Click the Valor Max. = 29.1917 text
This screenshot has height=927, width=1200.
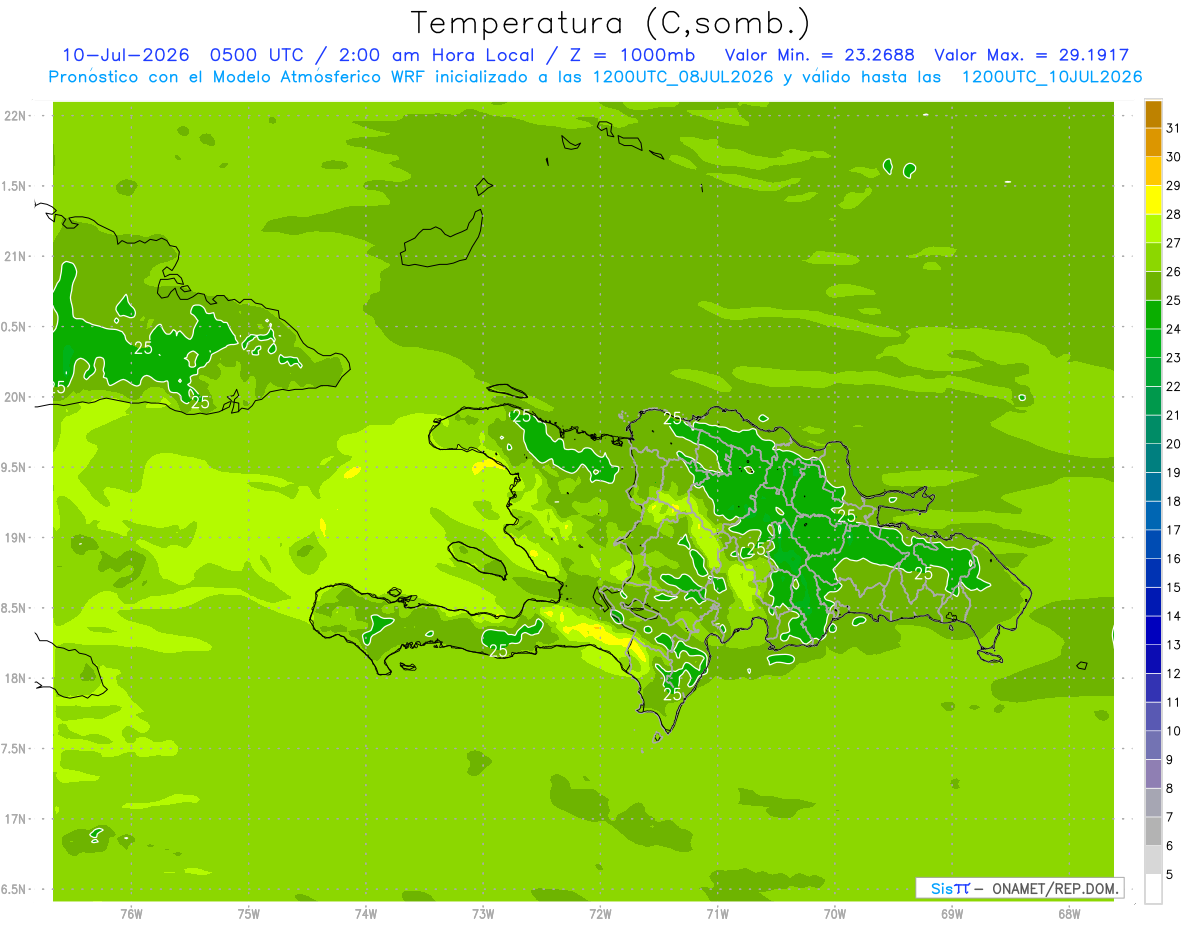click(1031, 55)
